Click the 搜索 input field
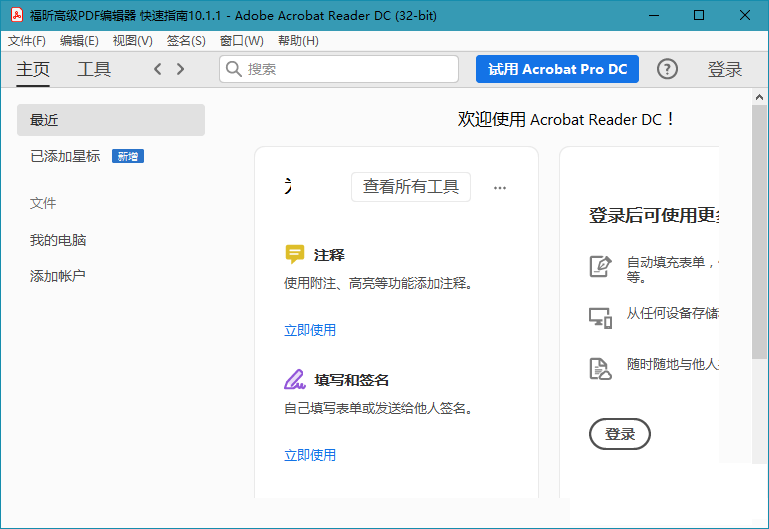This screenshot has height=529, width=769. pos(339,69)
